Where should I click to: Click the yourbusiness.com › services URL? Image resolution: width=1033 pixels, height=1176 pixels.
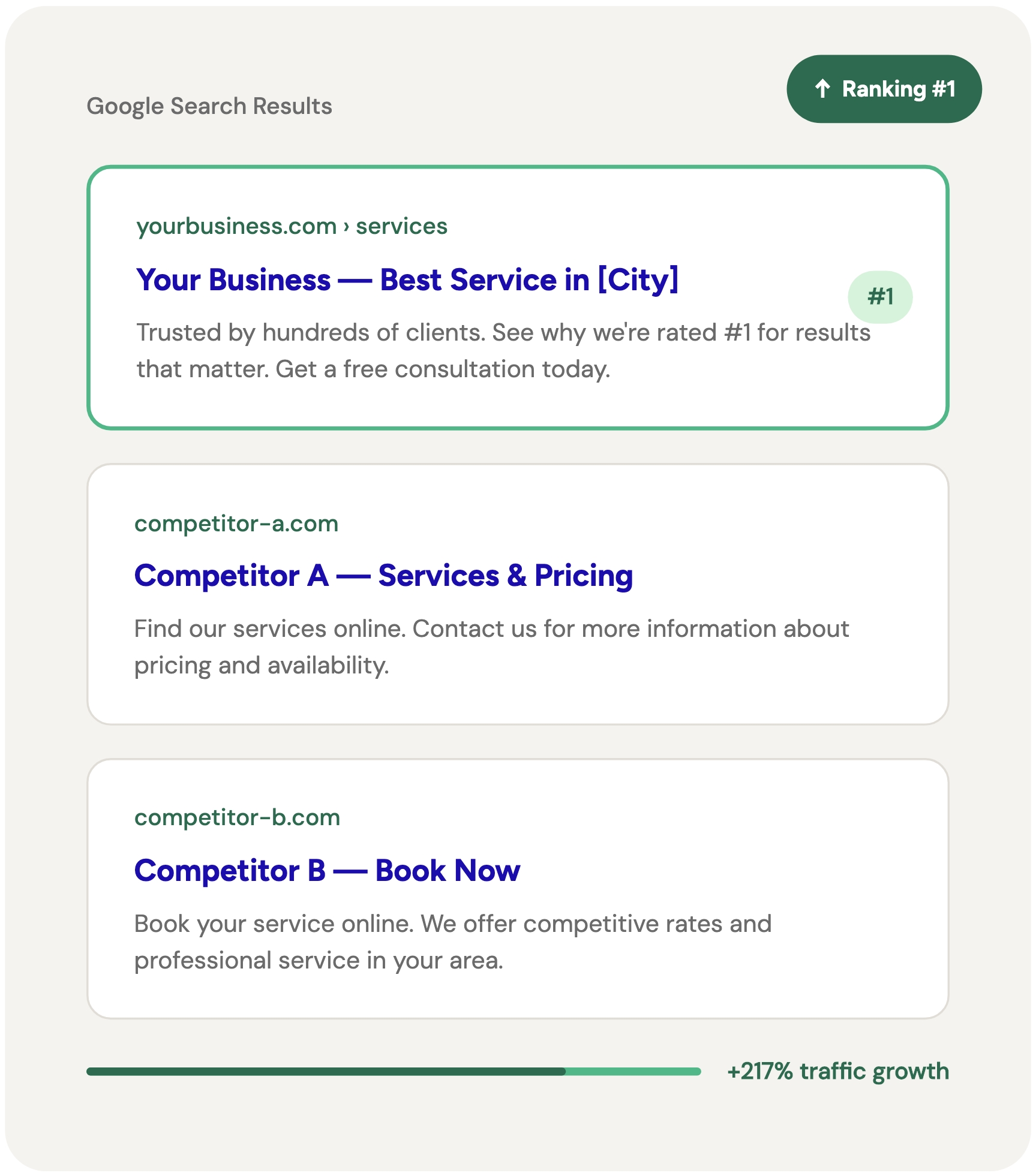pyautogui.click(x=292, y=227)
